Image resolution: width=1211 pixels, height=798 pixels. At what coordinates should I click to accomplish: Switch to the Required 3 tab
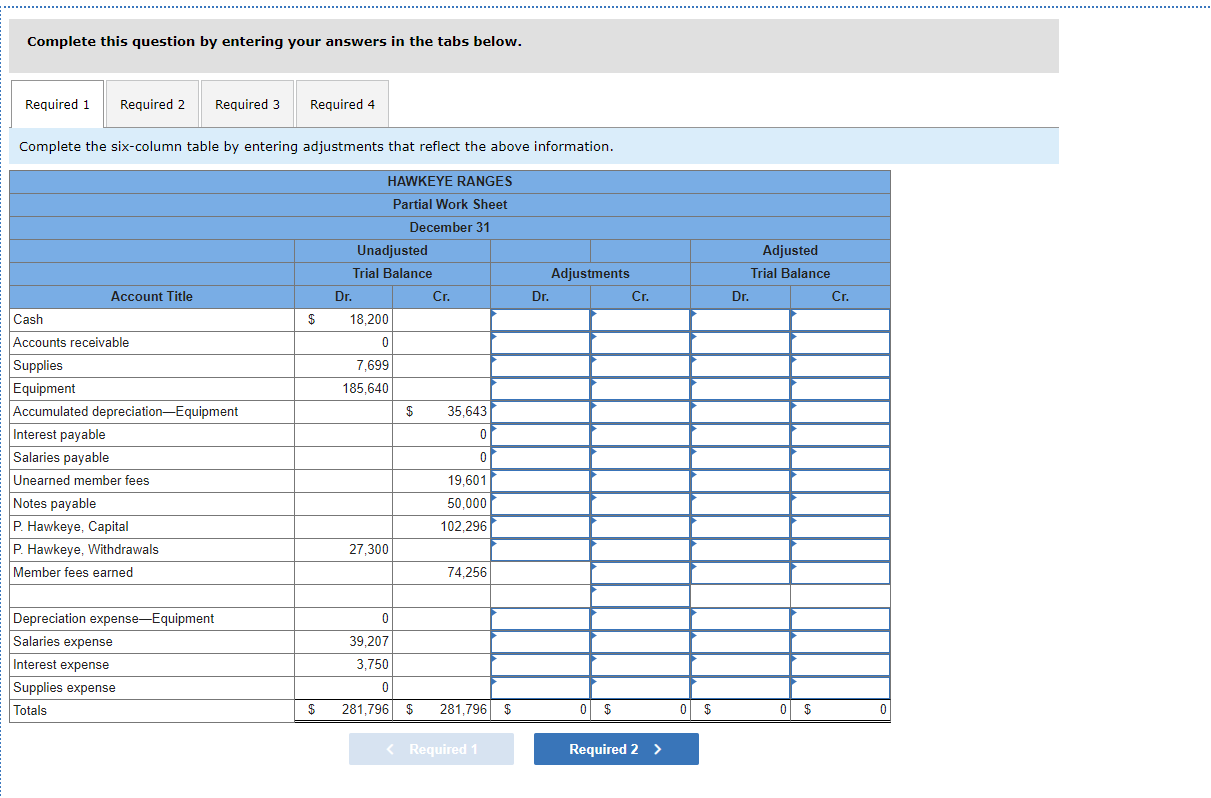(x=247, y=104)
